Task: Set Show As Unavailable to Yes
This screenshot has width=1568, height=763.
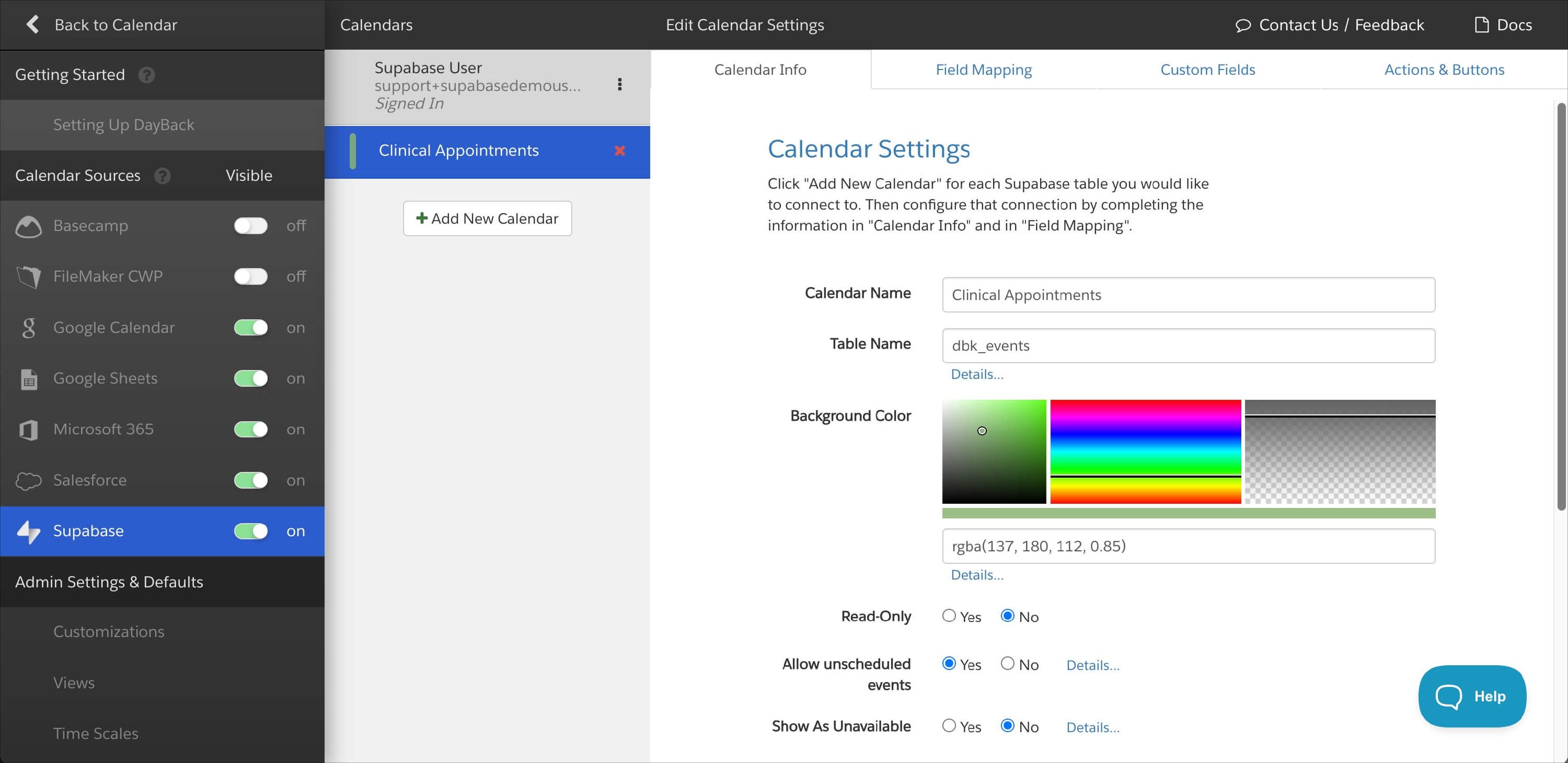Action: (949, 725)
